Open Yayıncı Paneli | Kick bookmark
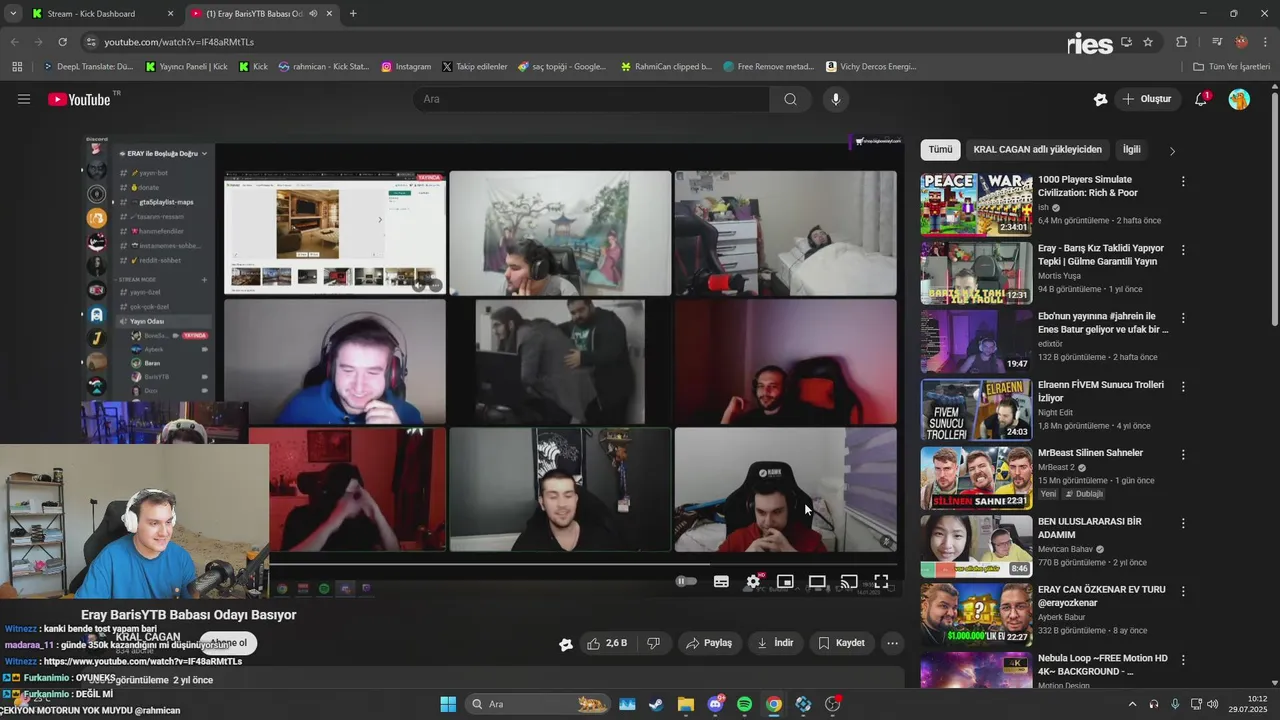Screen dimensions: 1280x720 click(186, 67)
